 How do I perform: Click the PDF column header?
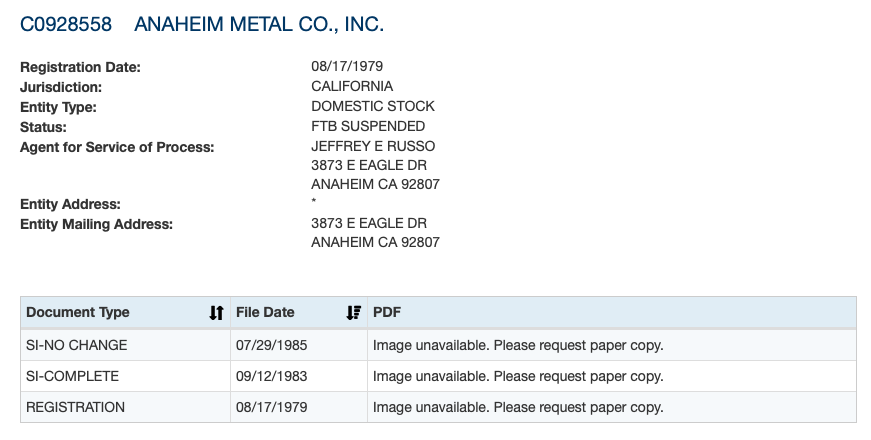tap(387, 313)
